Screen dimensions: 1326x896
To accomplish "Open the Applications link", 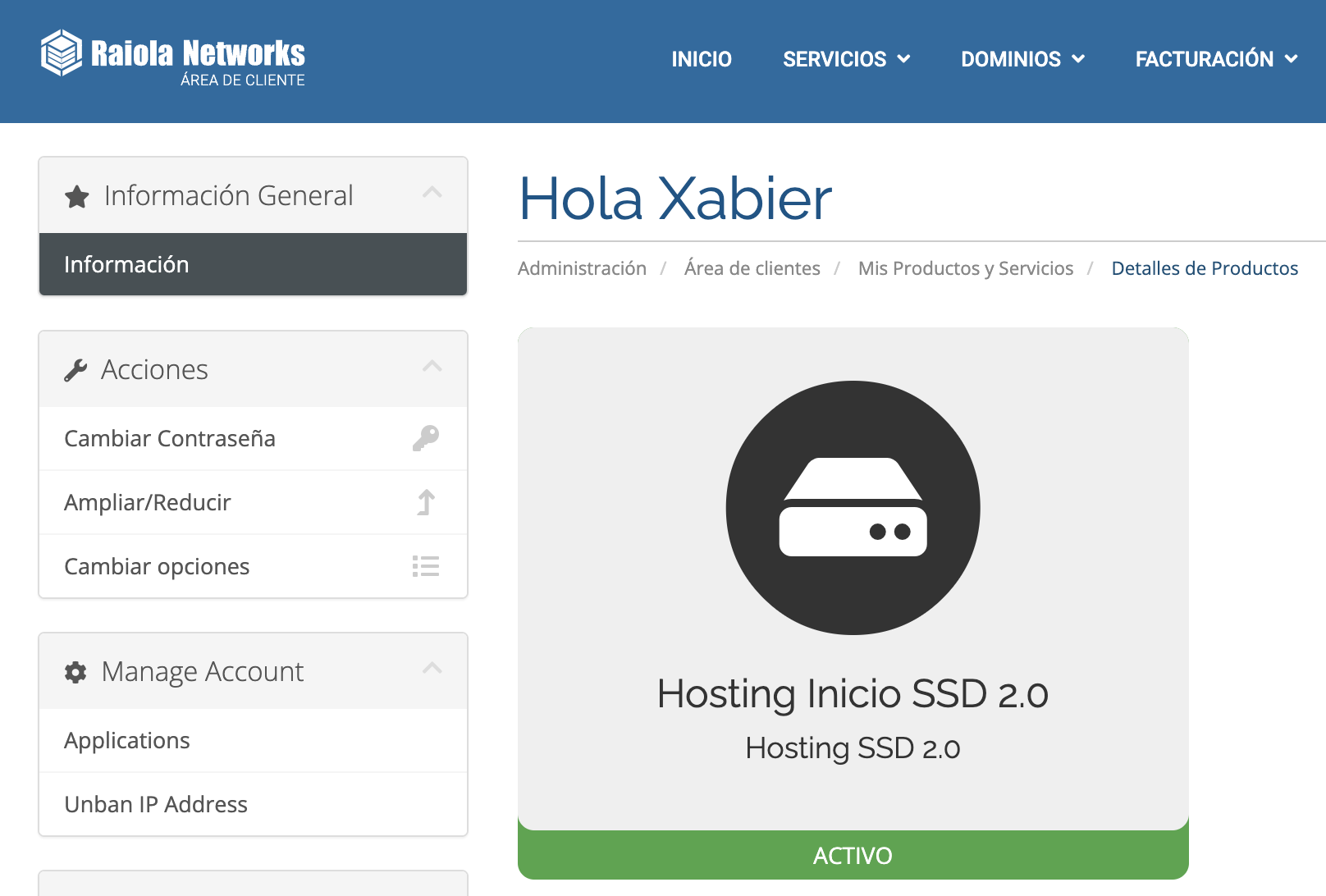I will 127,740.
